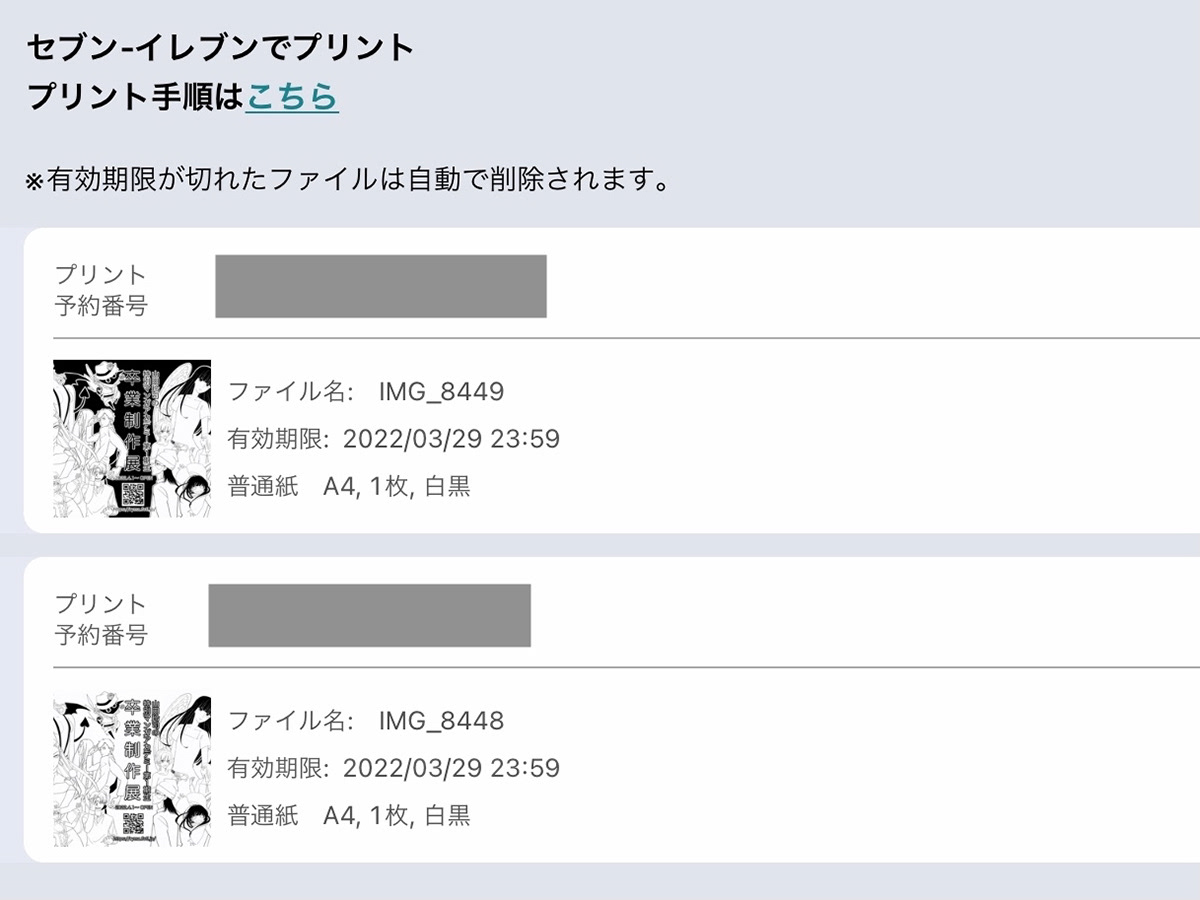The image size is (1200, 900).
Task: Click the expiry date value for IMG_8449
Action: click(x=451, y=439)
